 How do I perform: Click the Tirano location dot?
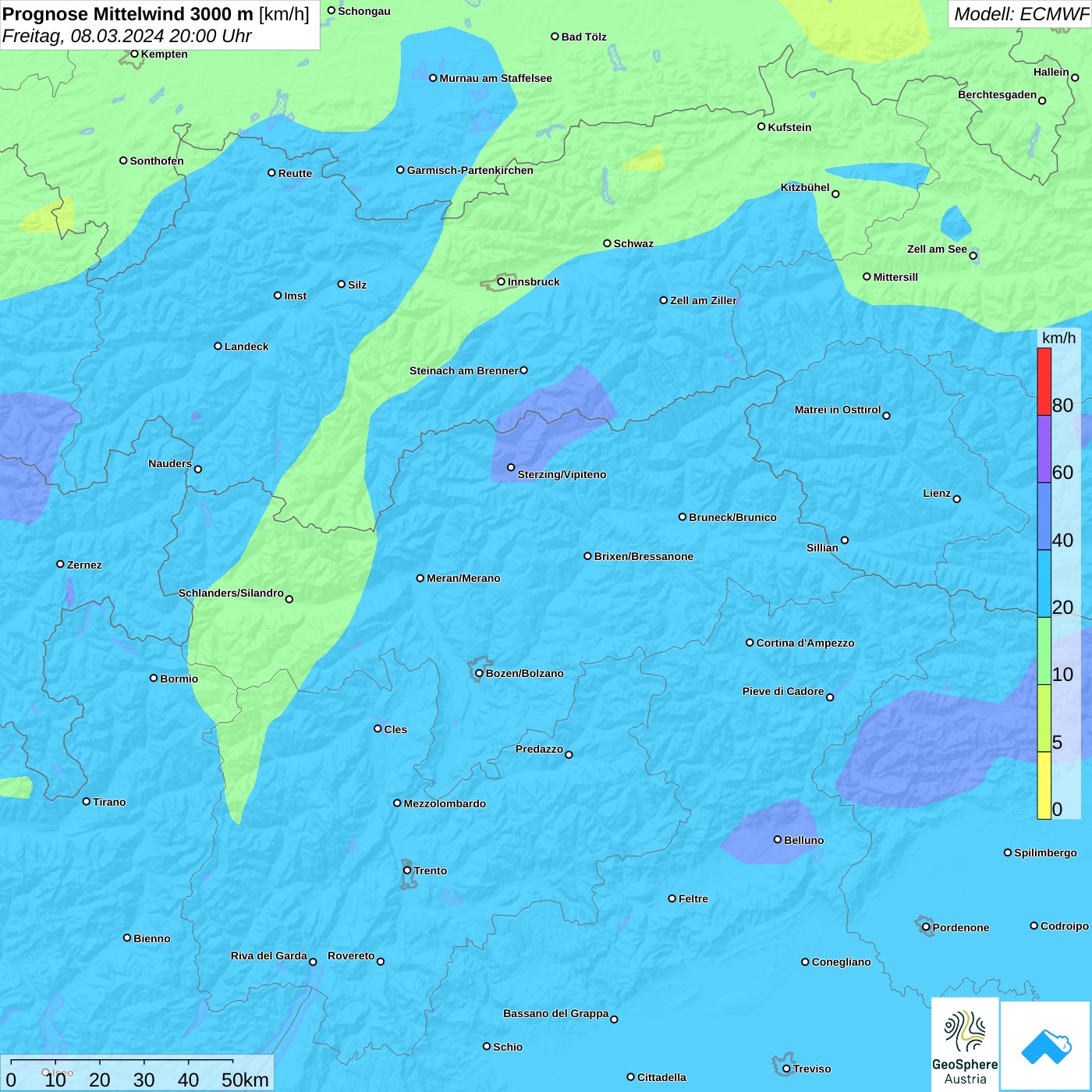[x=87, y=801]
